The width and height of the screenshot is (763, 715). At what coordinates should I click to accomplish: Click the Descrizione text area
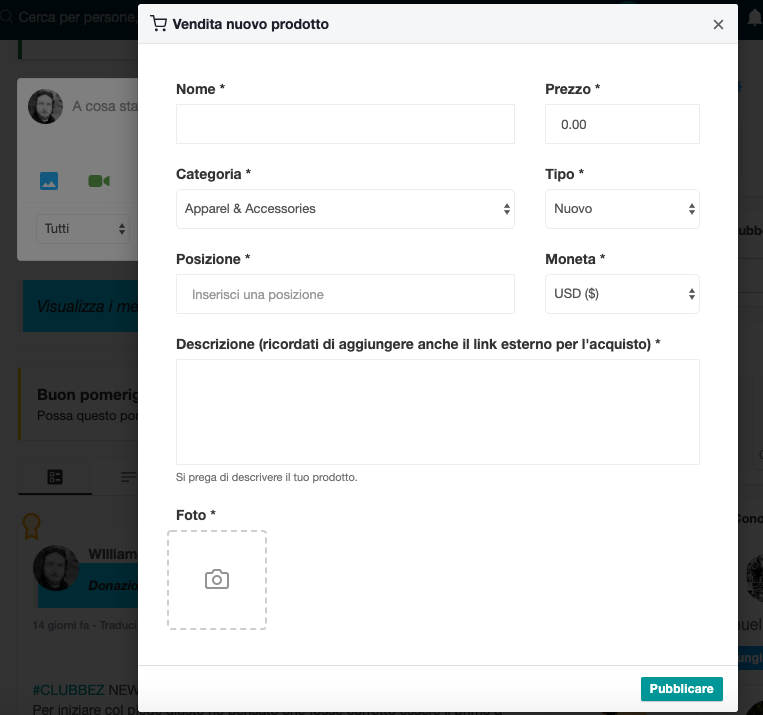tap(437, 412)
